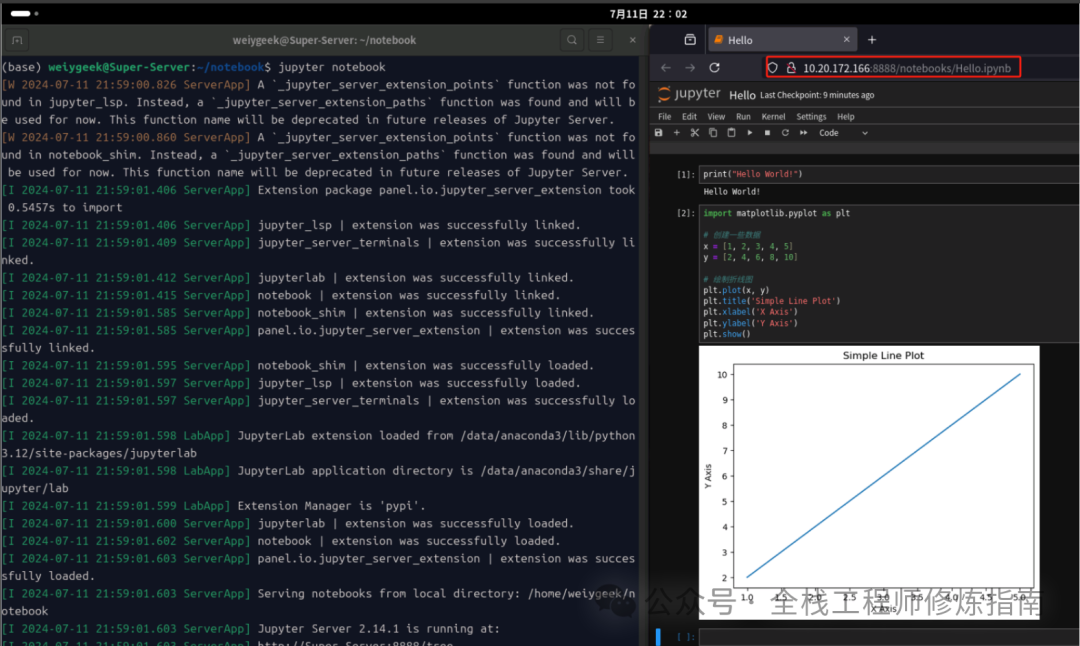Click the Activities indicator in top bar
Image resolution: width=1080 pixels, height=646 pixels.
tap(24, 13)
